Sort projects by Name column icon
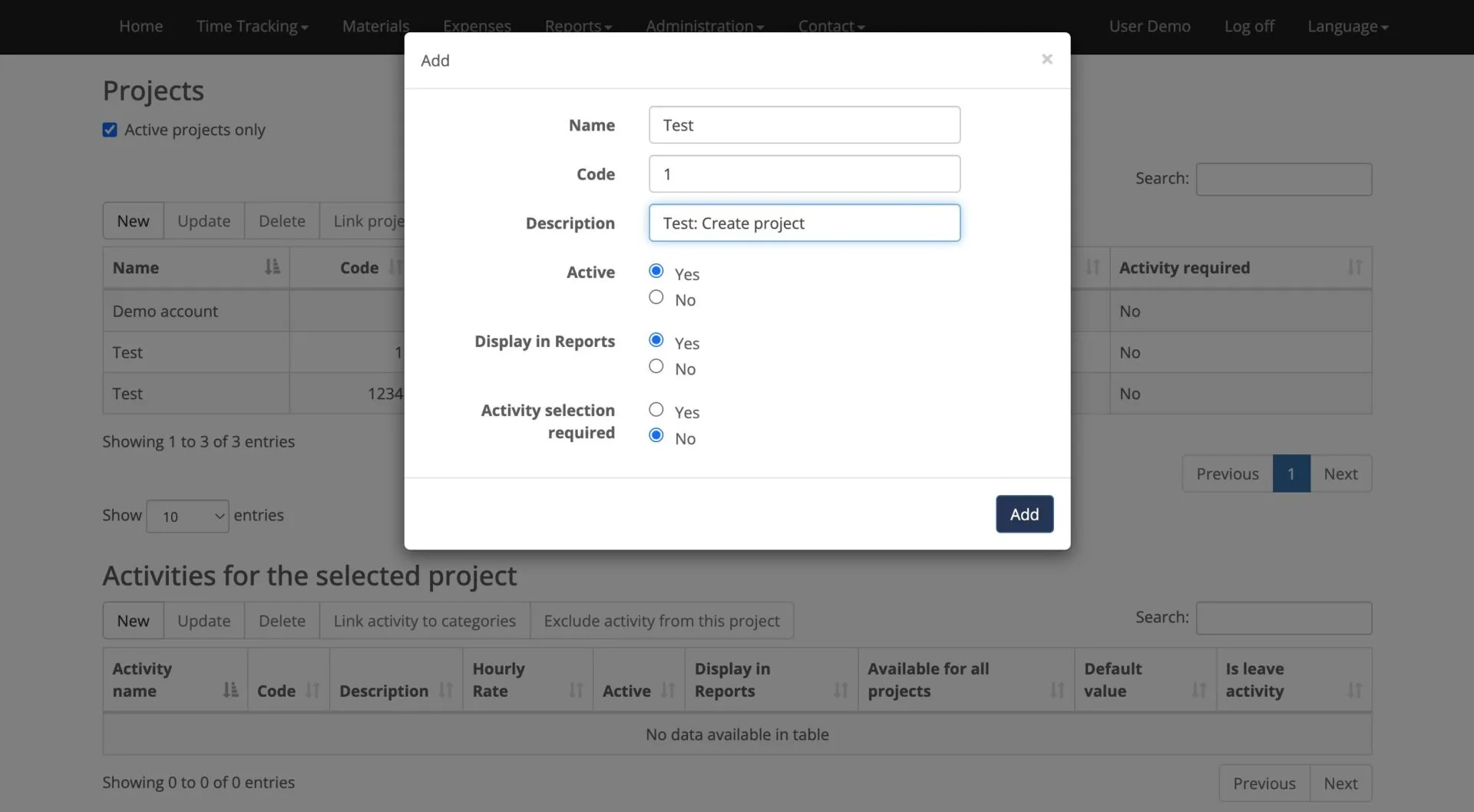The image size is (1474, 812). pyautogui.click(x=272, y=267)
